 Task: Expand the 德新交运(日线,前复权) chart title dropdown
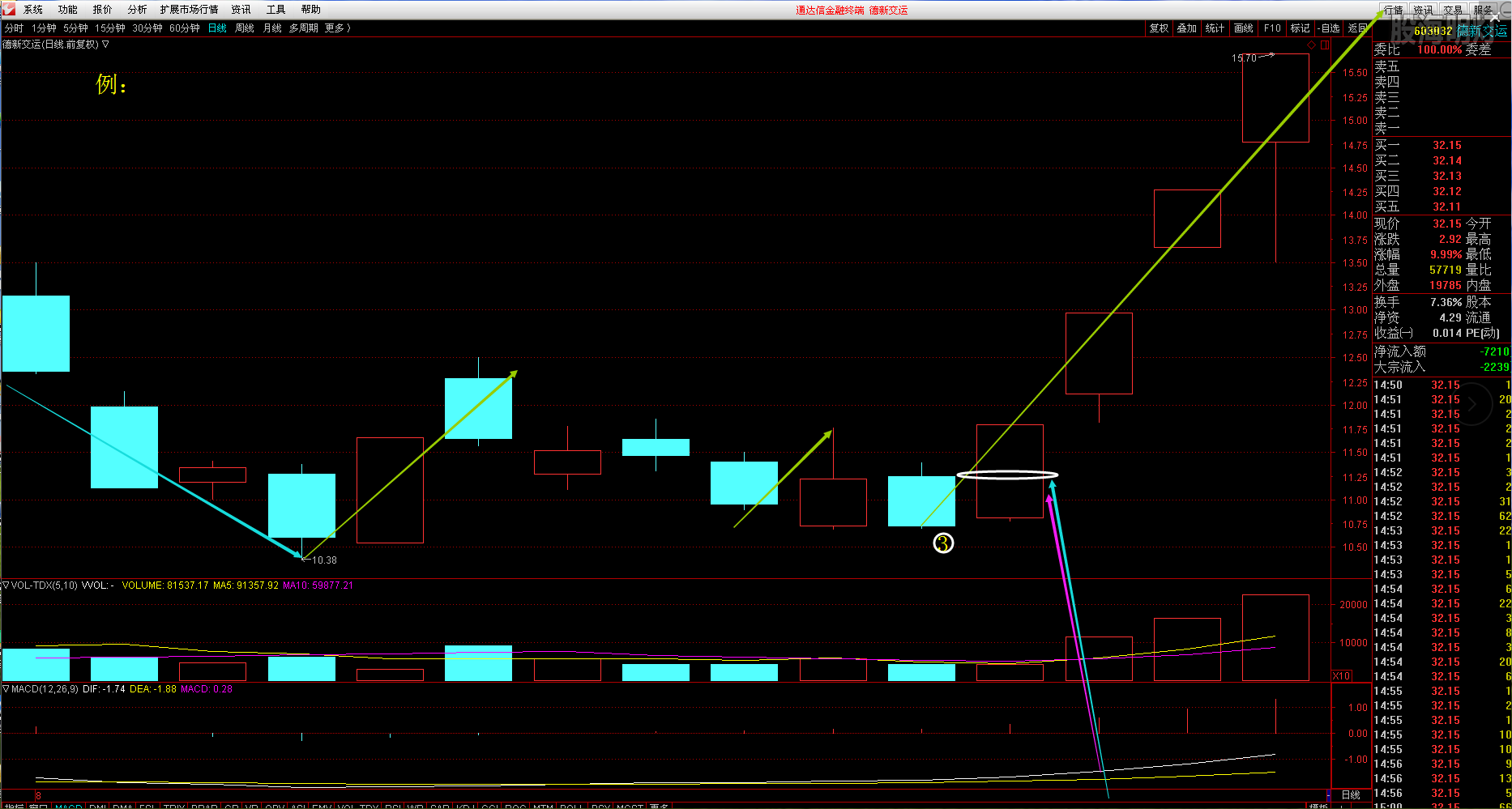tap(105, 45)
